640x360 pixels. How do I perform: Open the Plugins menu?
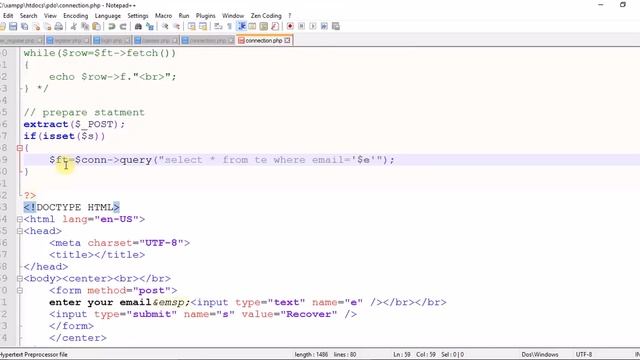(206, 16)
